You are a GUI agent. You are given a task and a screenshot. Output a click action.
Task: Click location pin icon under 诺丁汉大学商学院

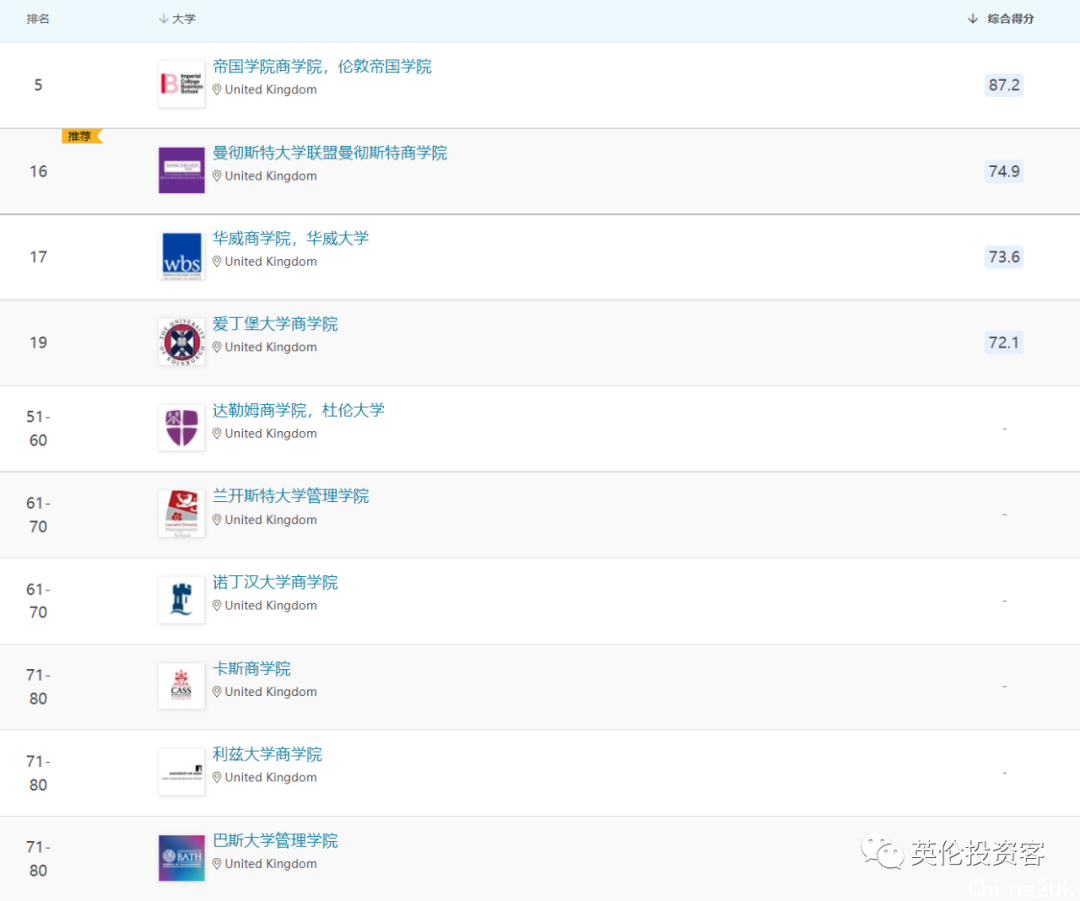coord(217,605)
